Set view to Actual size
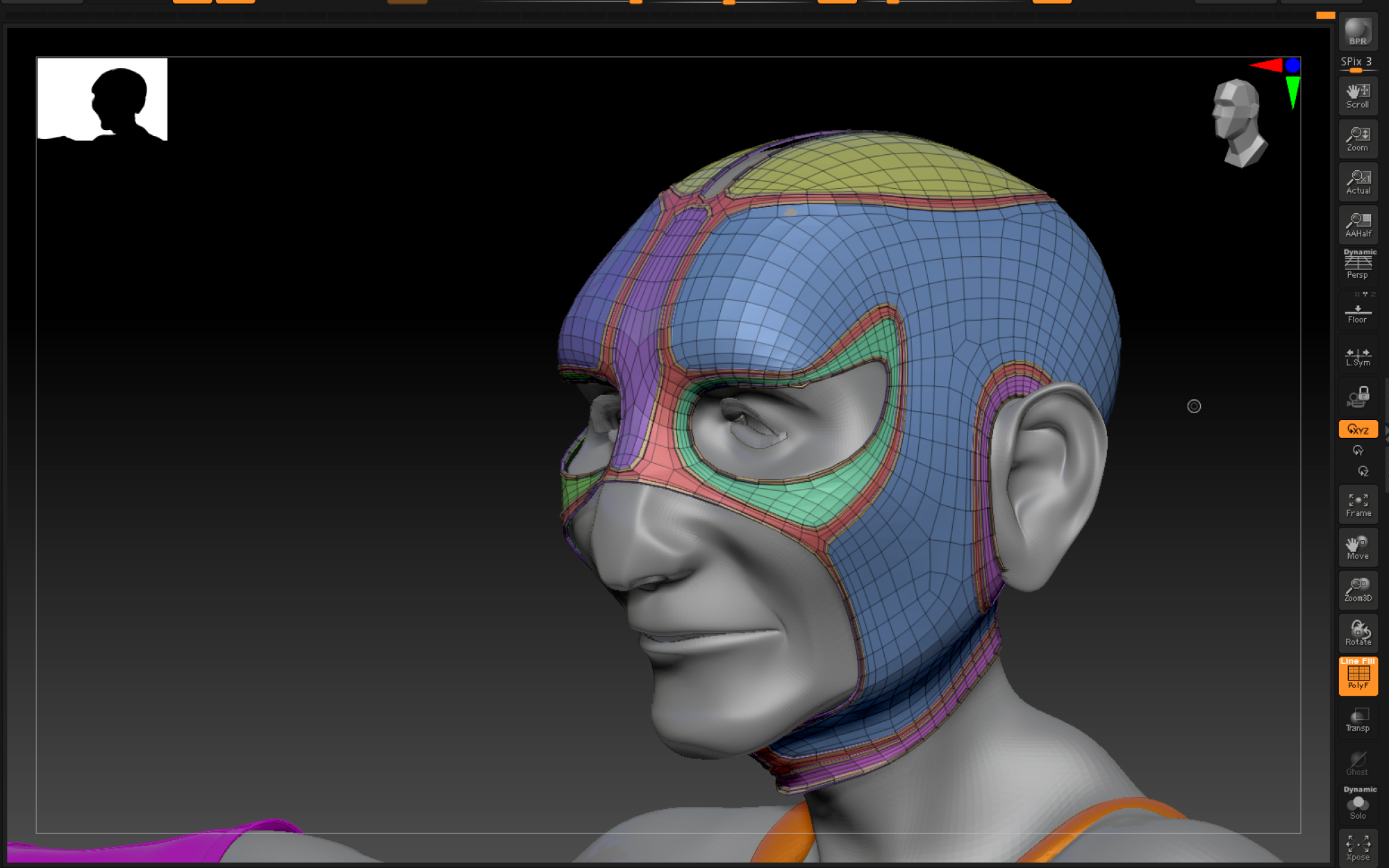 tap(1358, 182)
